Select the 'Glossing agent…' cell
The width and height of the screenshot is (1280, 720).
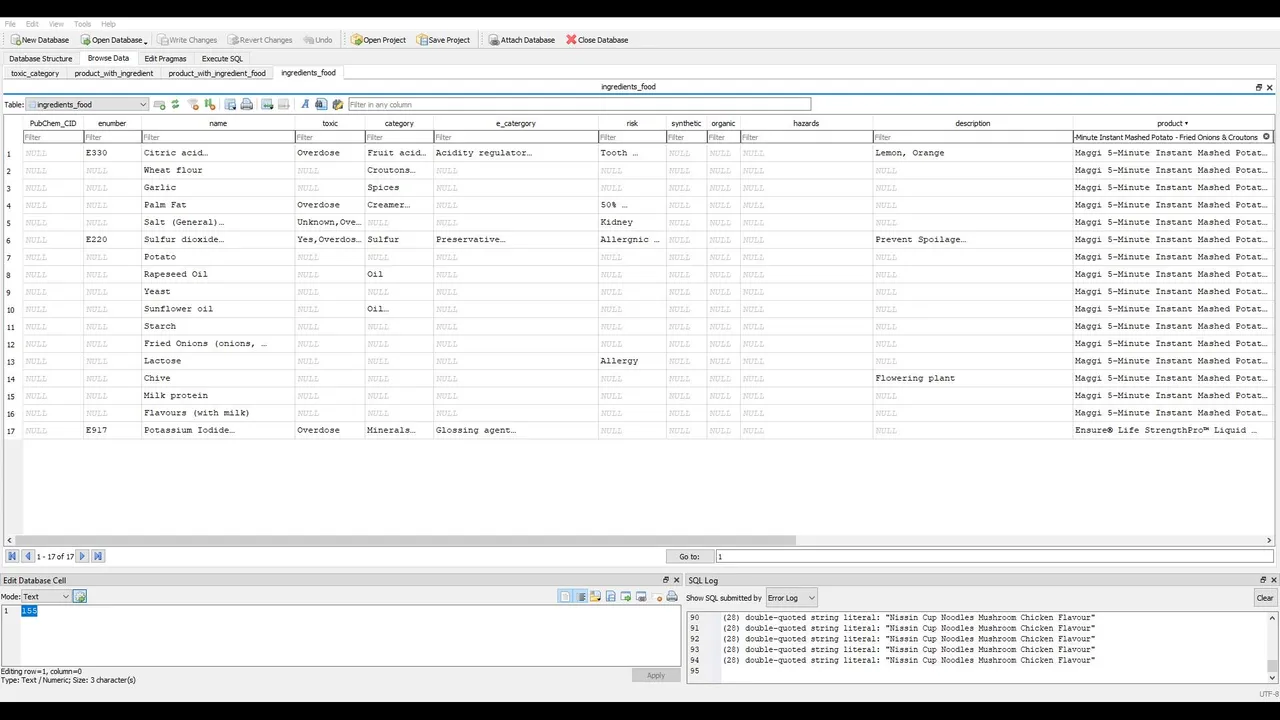tap(516, 430)
